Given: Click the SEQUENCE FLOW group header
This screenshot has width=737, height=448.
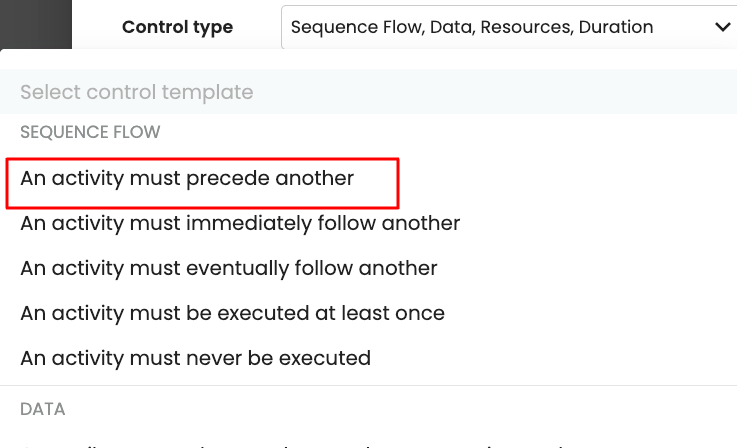Looking at the screenshot, I should pyautogui.click(x=90, y=132).
